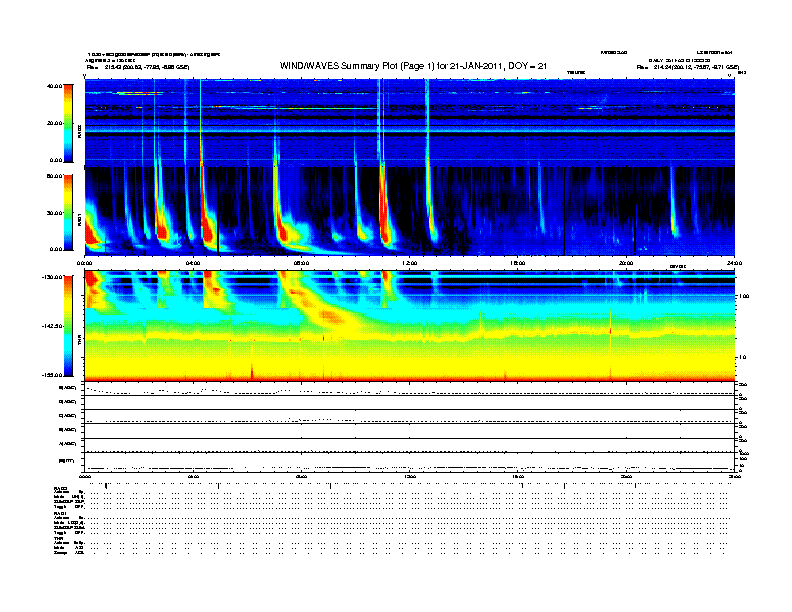Click inside the RAD2 spectrogram panel
792x612 pixels.
coord(410,123)
